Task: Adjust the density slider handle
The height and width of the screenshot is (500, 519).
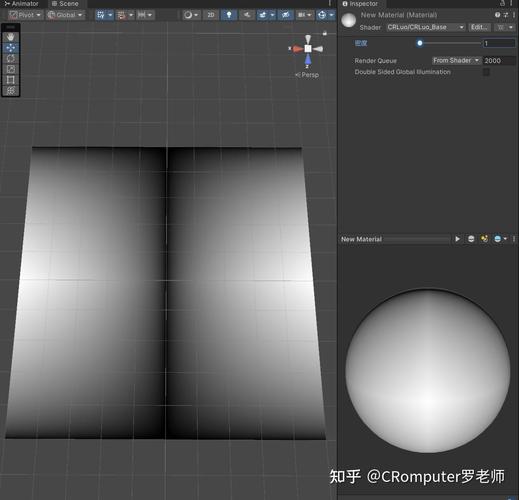Action: click(x=420, y=43)
